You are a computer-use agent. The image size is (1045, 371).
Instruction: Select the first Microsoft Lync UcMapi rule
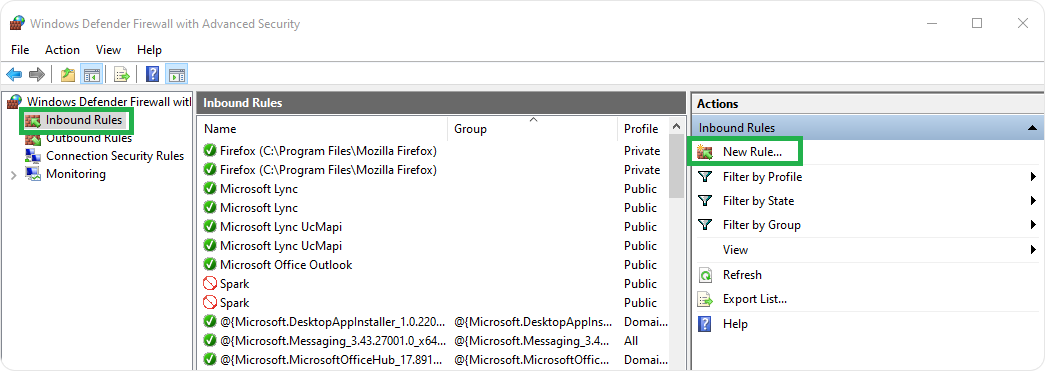[x=433, y=226]
